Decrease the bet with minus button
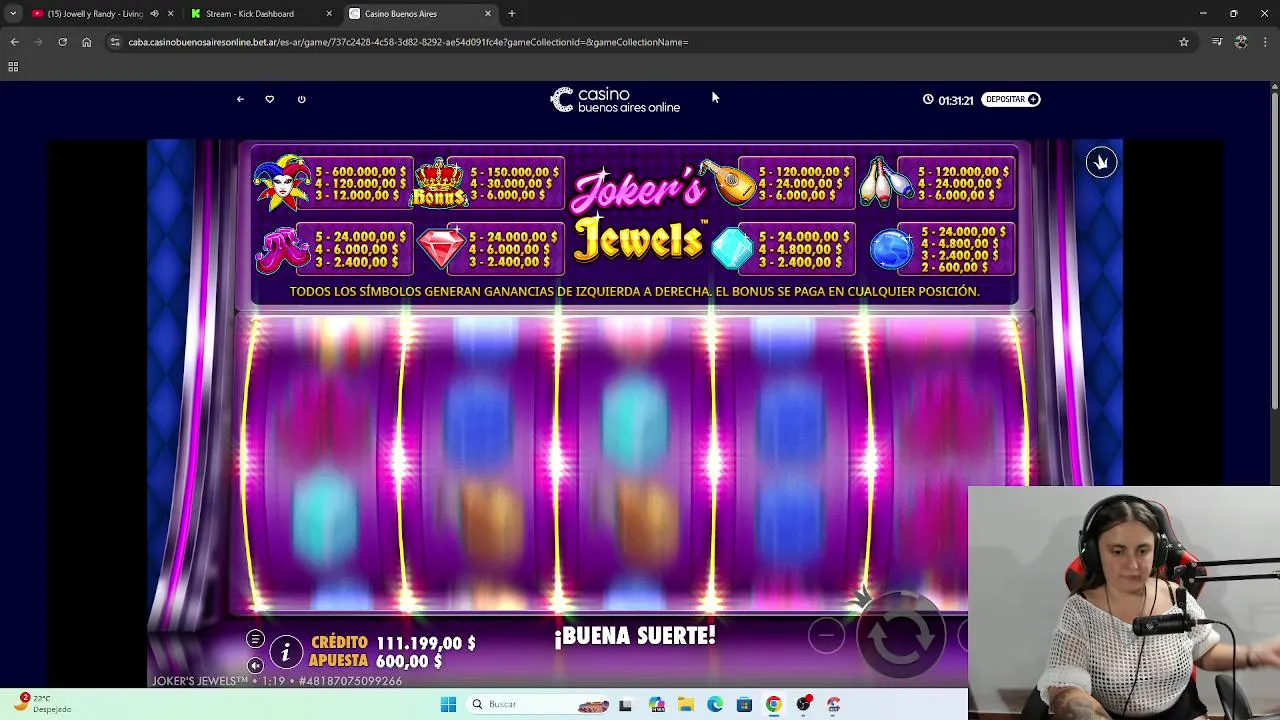Image resolution: width=1280 pixels, height=720 pixels. tap(826, 634)
